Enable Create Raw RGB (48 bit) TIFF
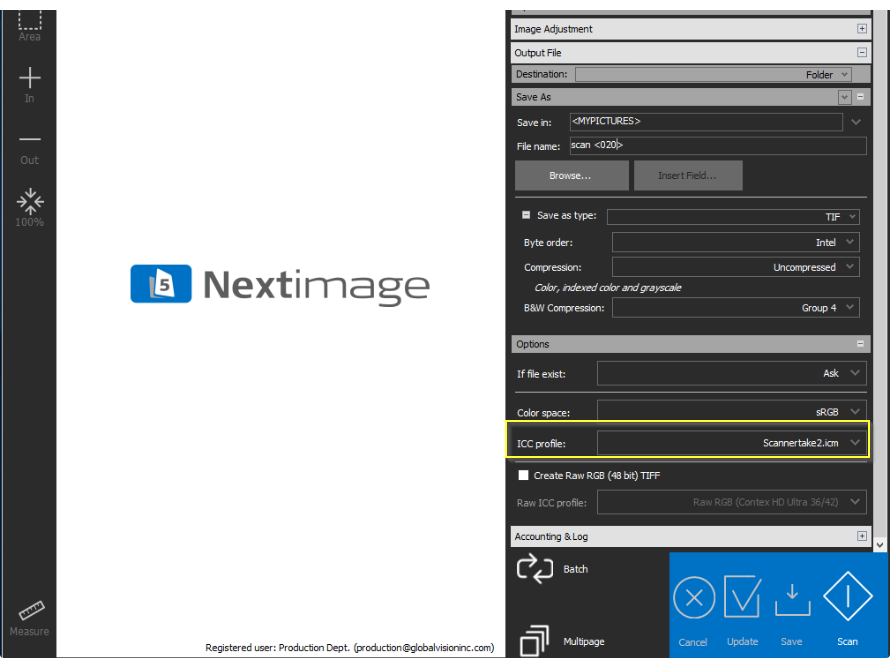Viewport: 895px width, 663px height. [523, 475]
